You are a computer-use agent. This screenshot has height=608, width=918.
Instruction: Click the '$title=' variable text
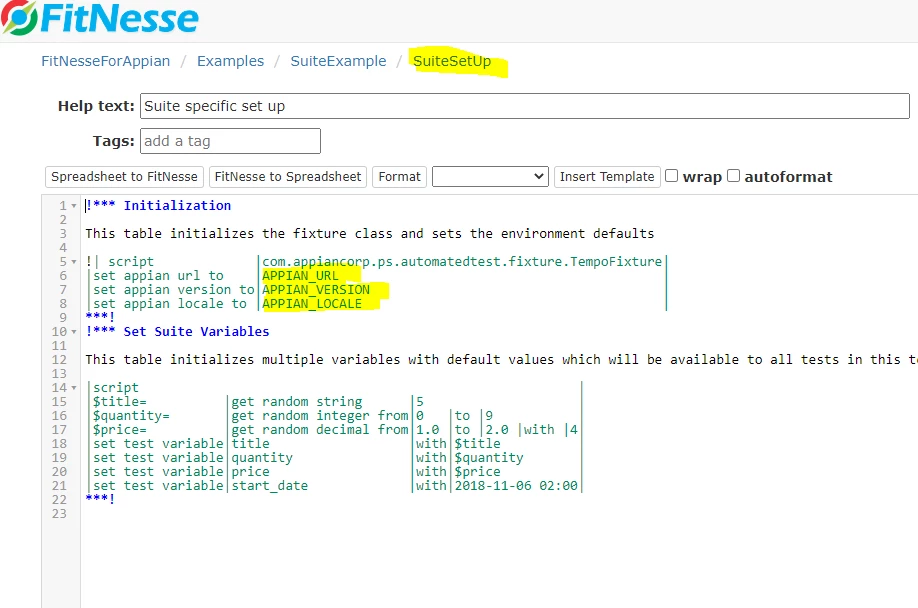119,401
